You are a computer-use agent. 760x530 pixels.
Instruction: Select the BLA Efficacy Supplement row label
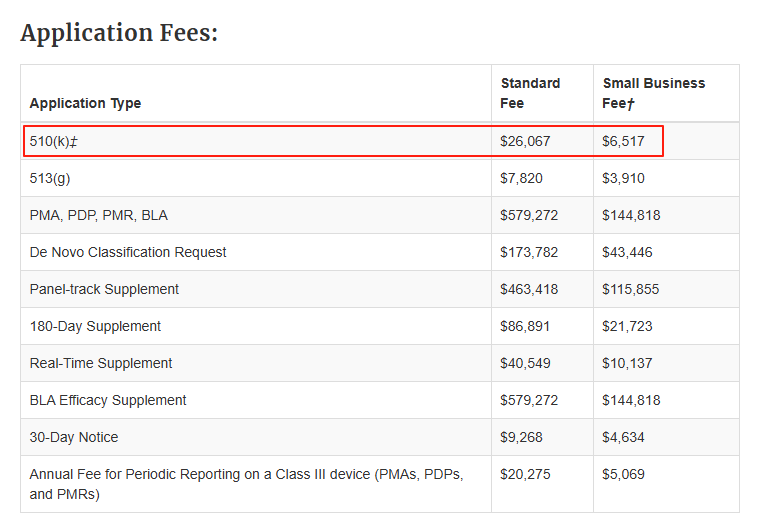(108, 400)
